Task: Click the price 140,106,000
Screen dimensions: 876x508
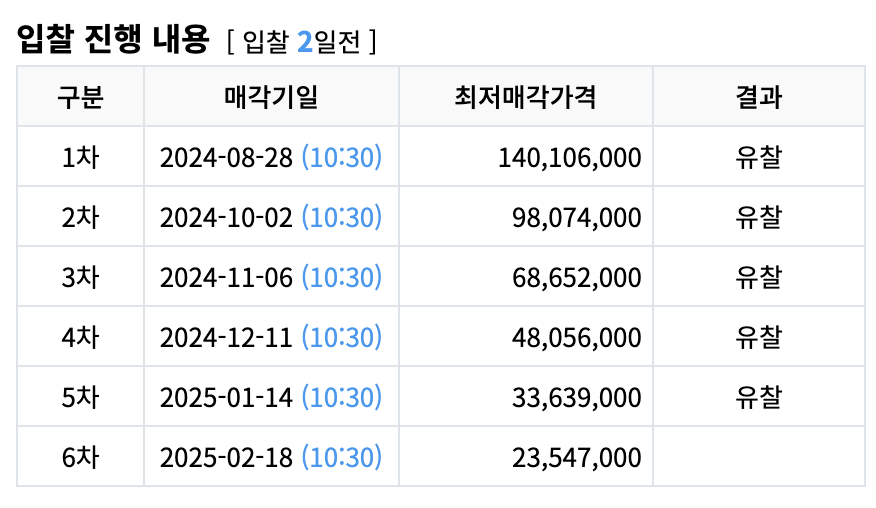Action: 569,157
